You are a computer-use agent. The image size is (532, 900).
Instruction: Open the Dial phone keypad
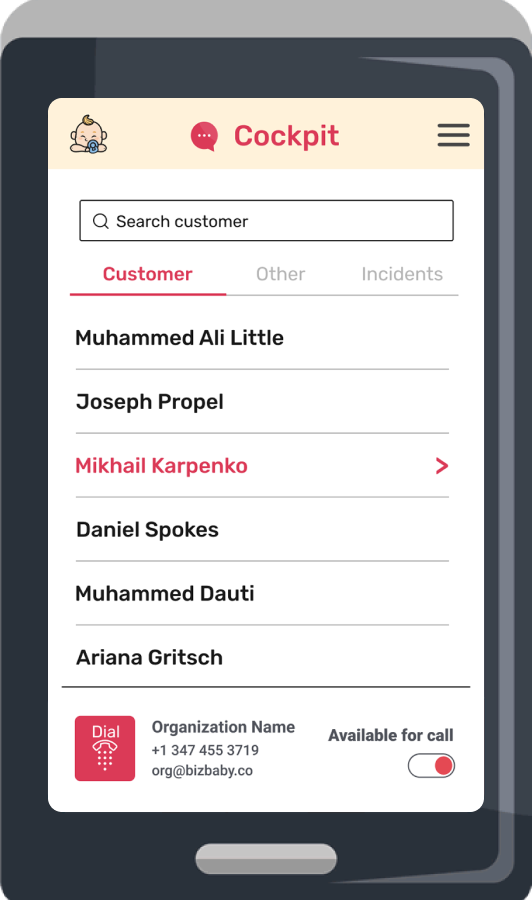[x=105, y=748]
